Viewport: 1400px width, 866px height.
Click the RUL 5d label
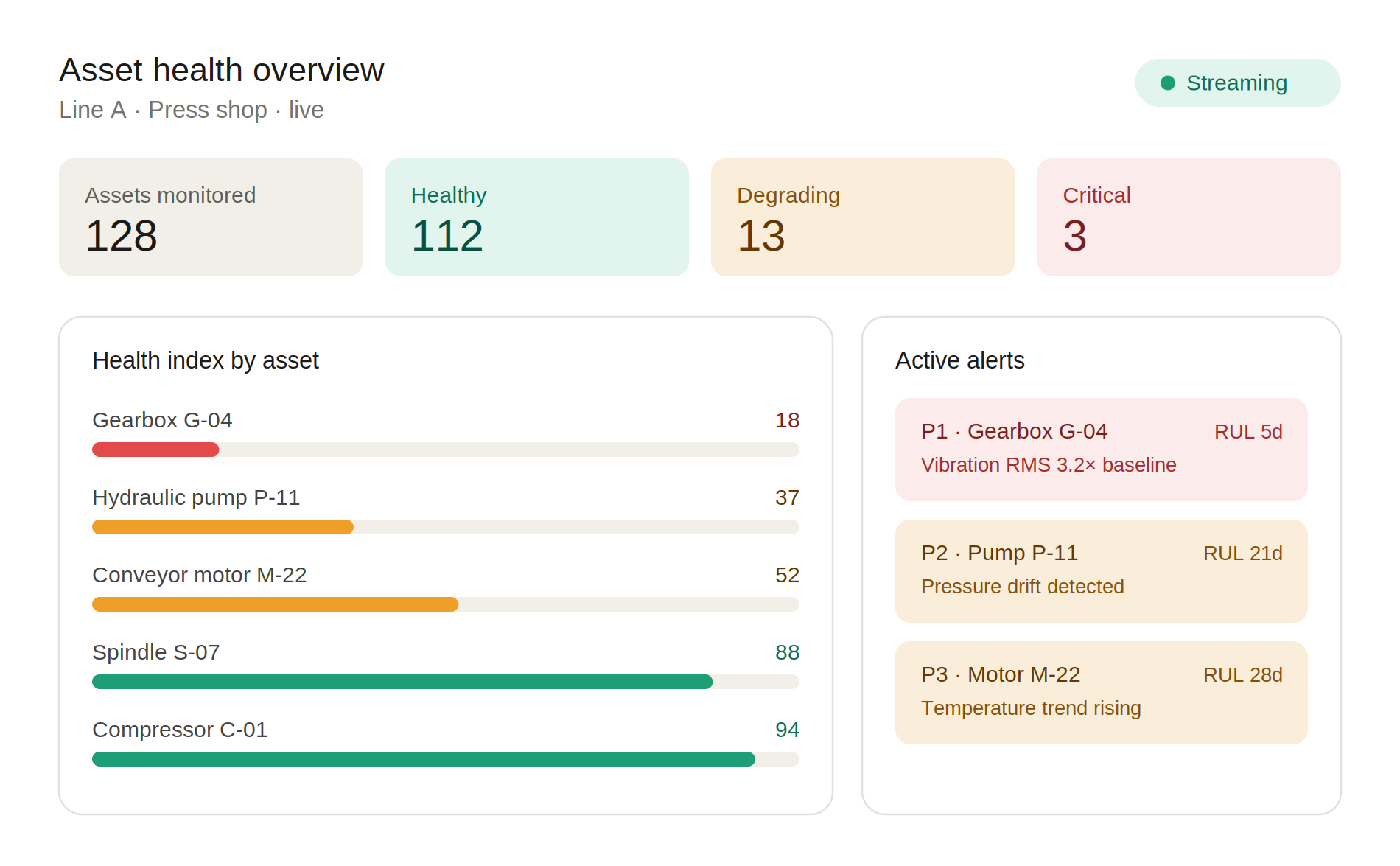(x=1248, y=432)
